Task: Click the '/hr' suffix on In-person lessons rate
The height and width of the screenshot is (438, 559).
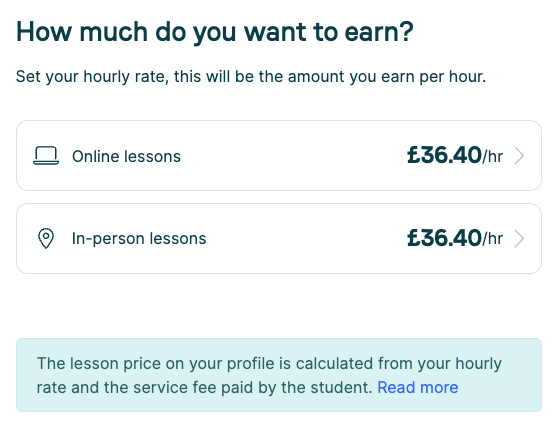Action: (x=493, y=239)
